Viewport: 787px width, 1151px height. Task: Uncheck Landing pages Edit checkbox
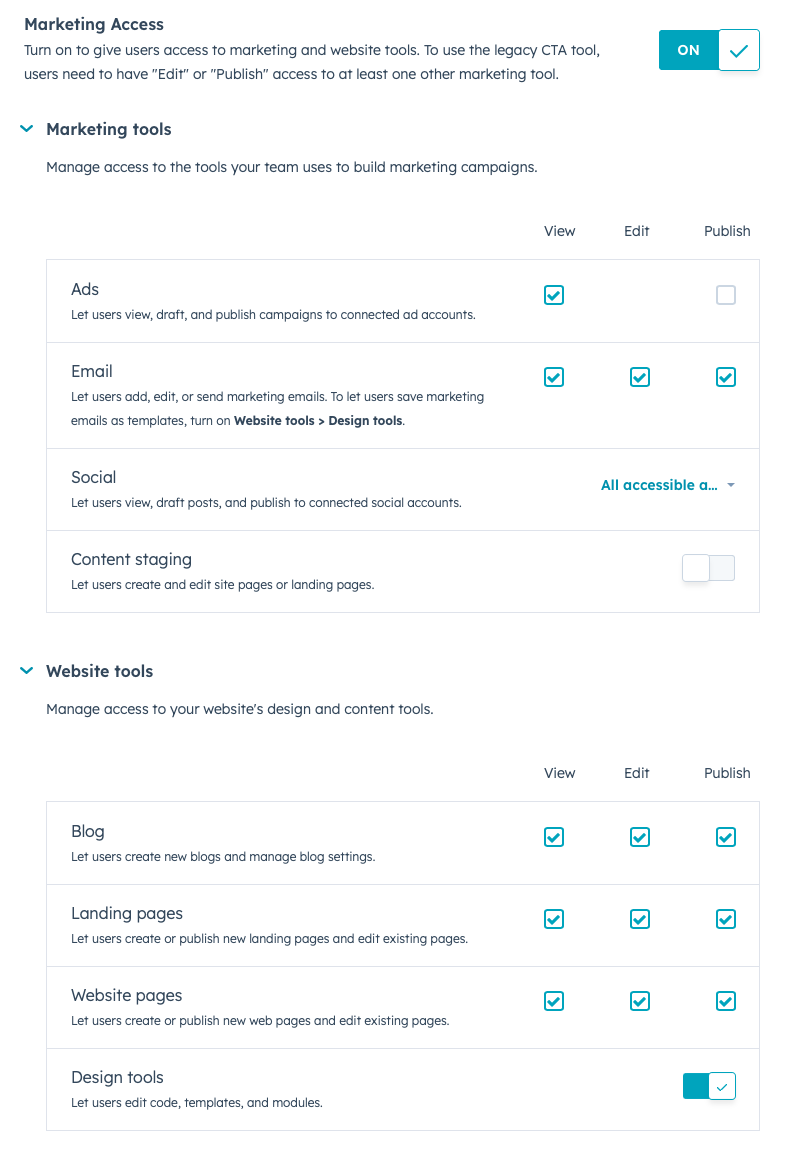click(x=639, y=919)
